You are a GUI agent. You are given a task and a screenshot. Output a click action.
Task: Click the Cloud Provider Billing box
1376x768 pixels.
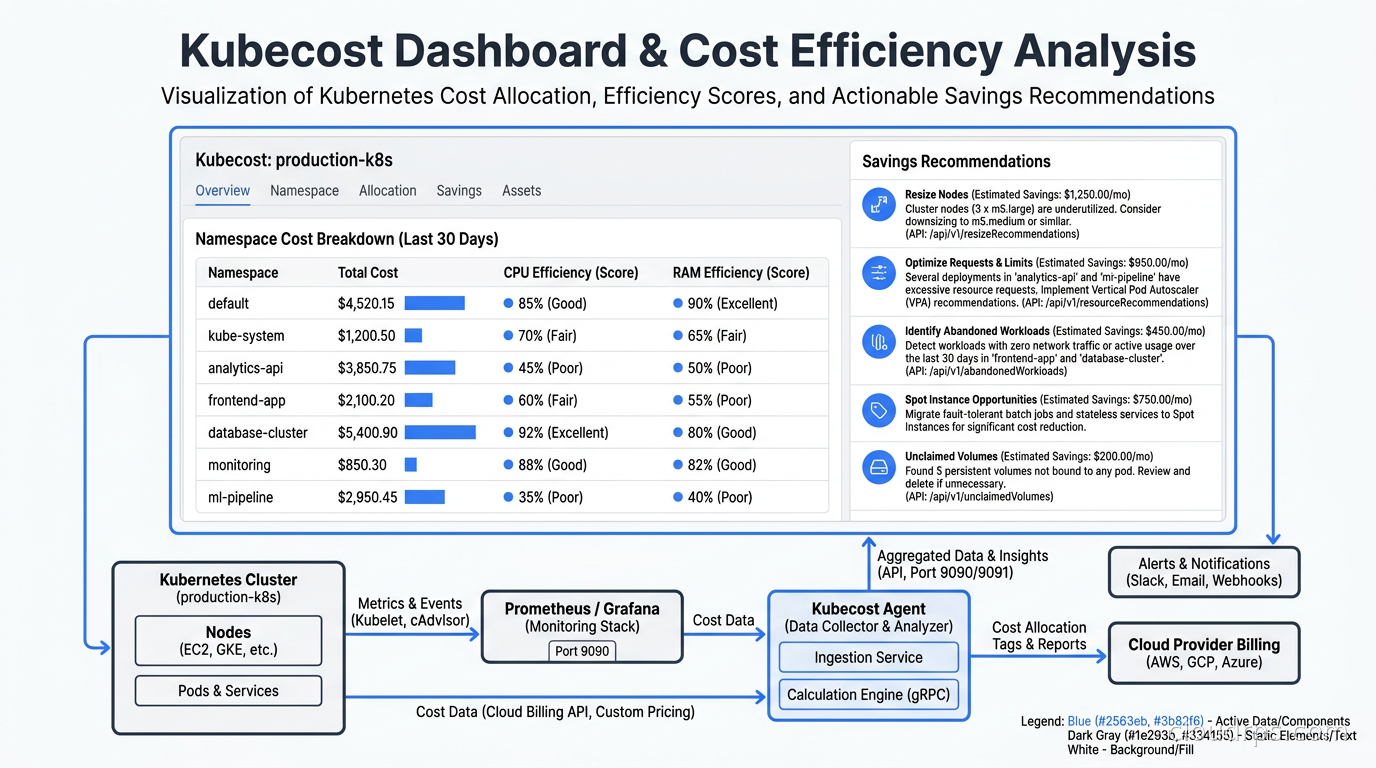pos(1204,653)
